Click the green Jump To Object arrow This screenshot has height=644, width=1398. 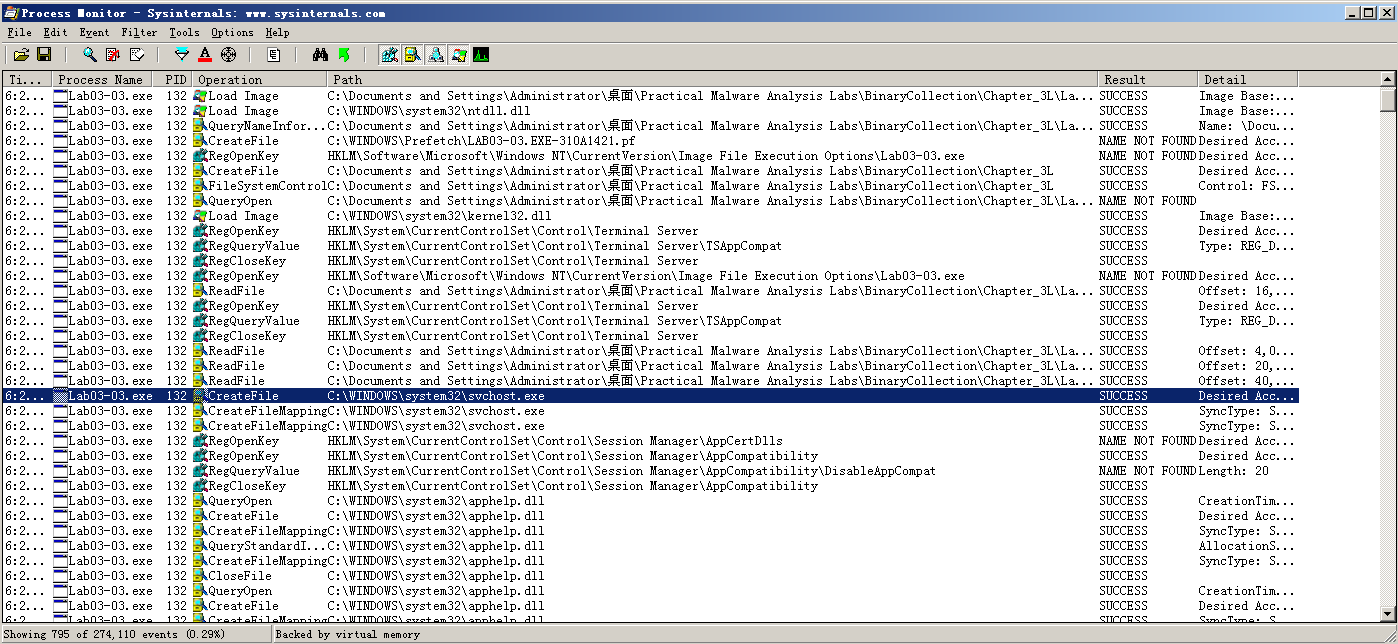coord(344,55)
